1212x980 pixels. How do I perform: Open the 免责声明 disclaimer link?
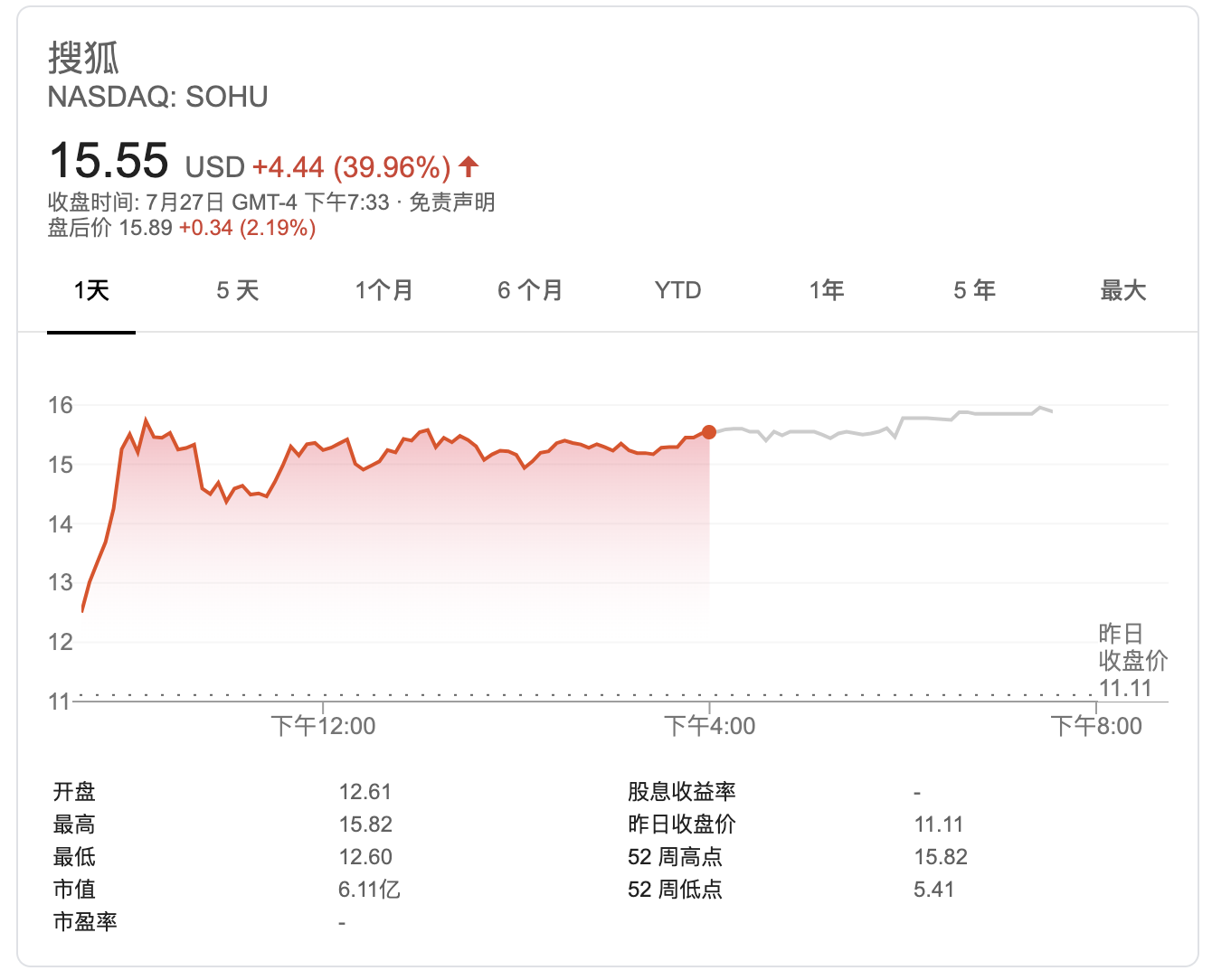[452, 202]
